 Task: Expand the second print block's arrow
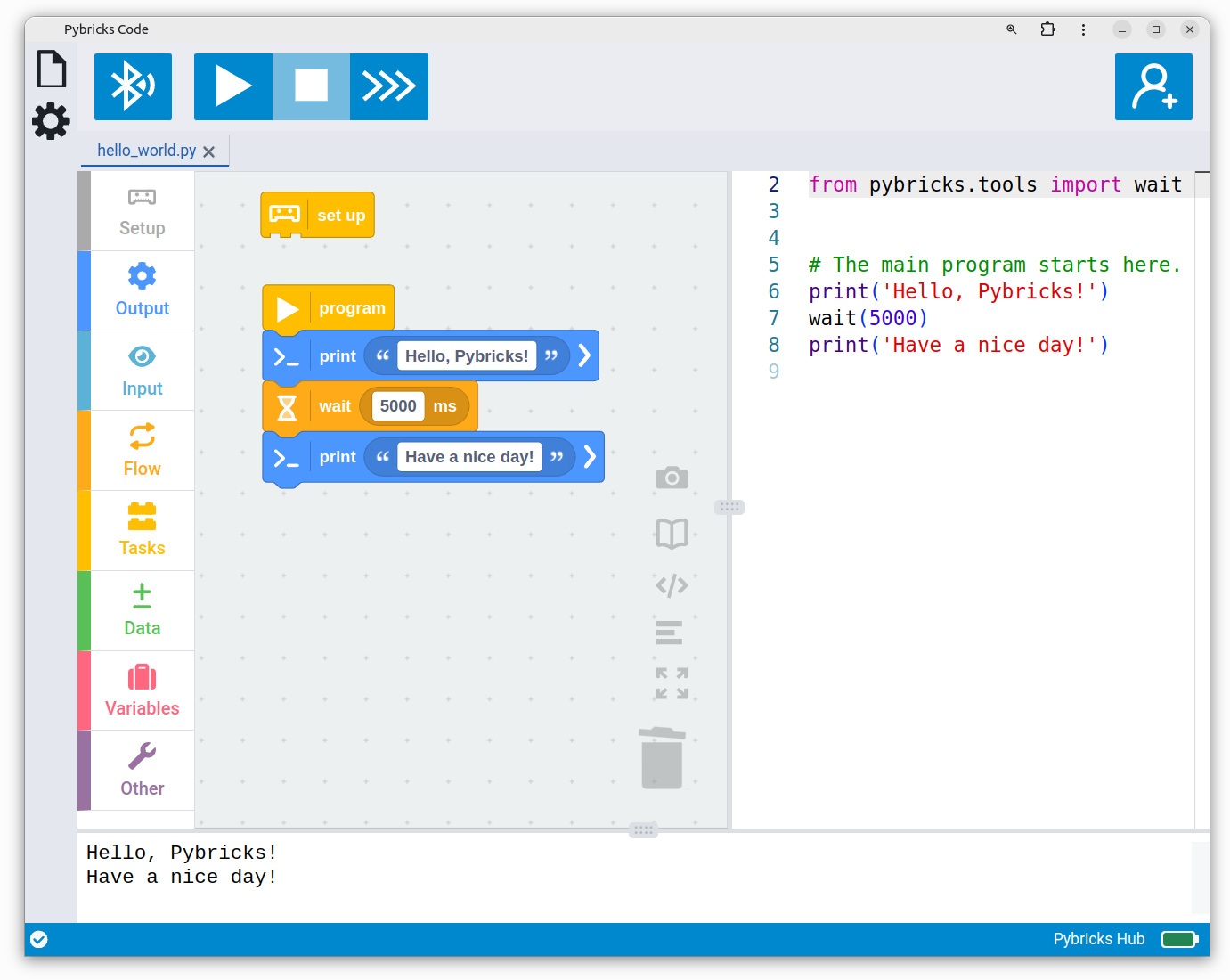click(590, 457)
